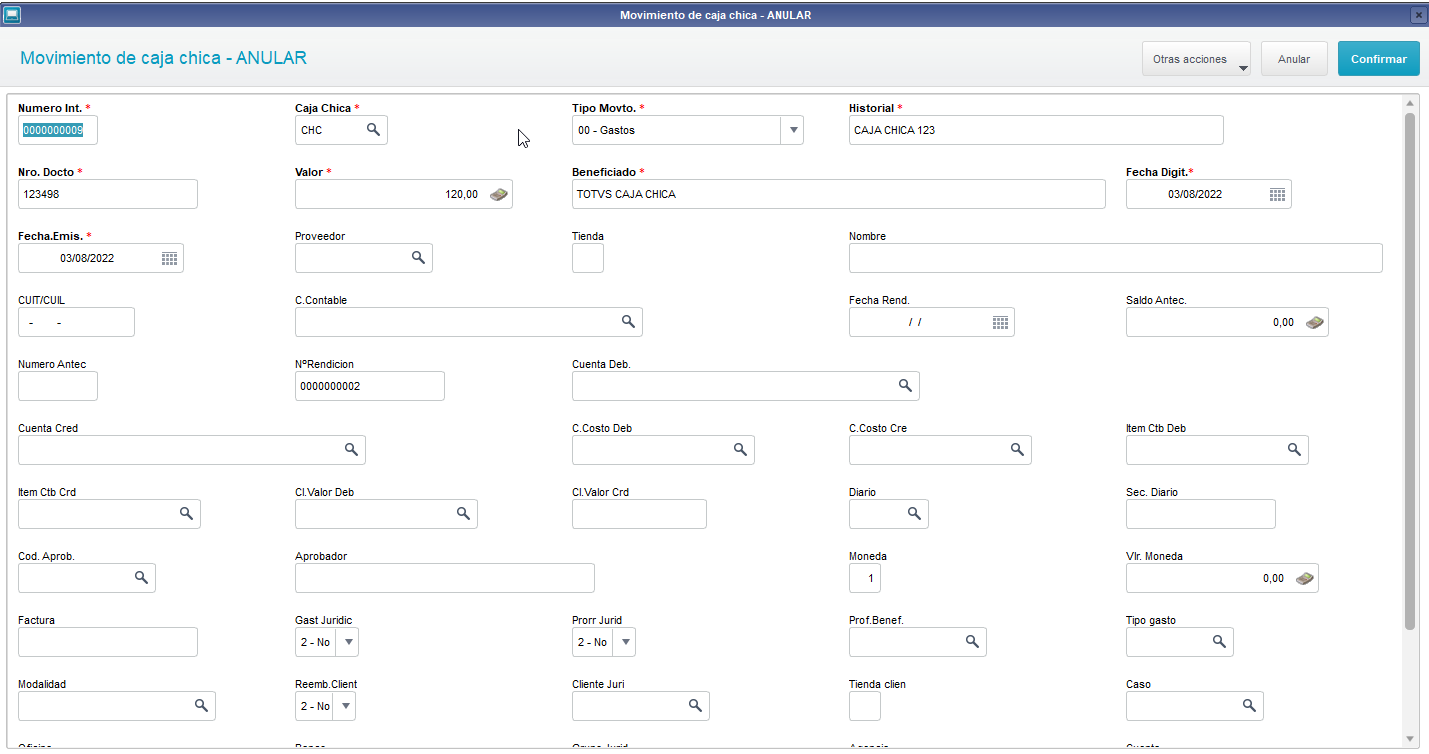This screenshot has height=754, width=1429.
Task: Click Confirmar button
Action: point(1379,59)
